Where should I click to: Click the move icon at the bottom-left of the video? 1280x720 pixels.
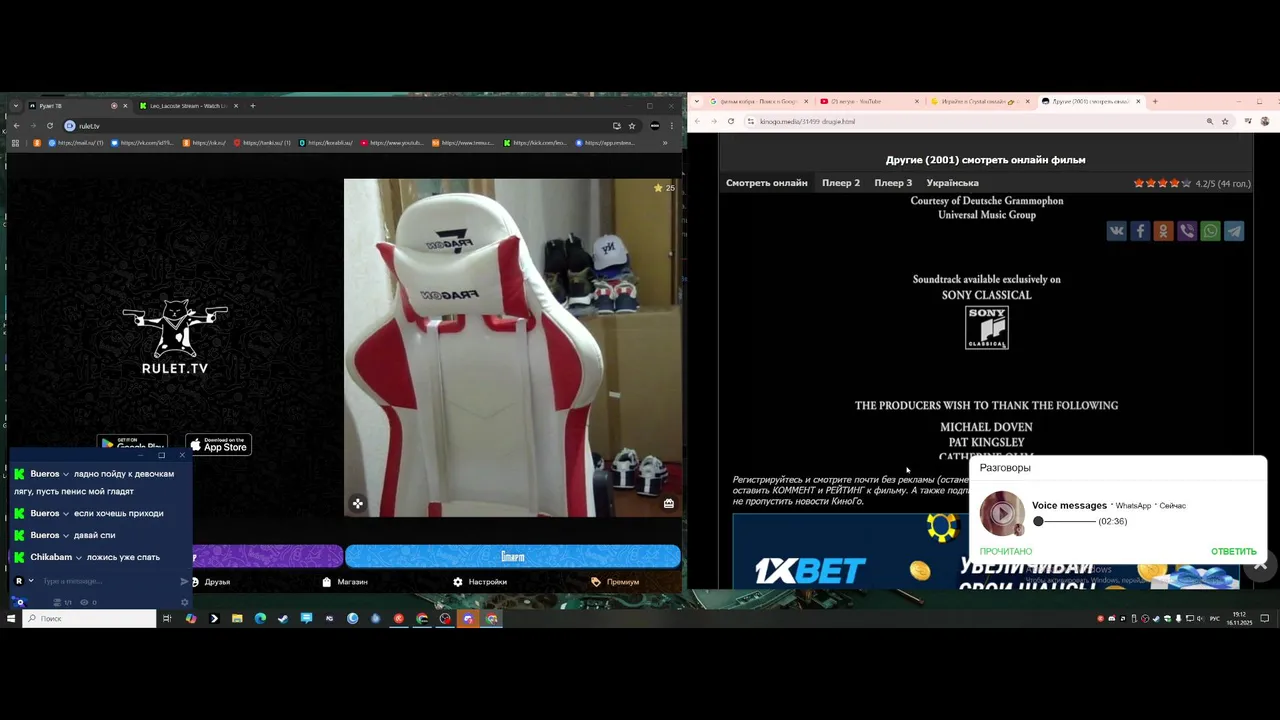tap(357, 504)
